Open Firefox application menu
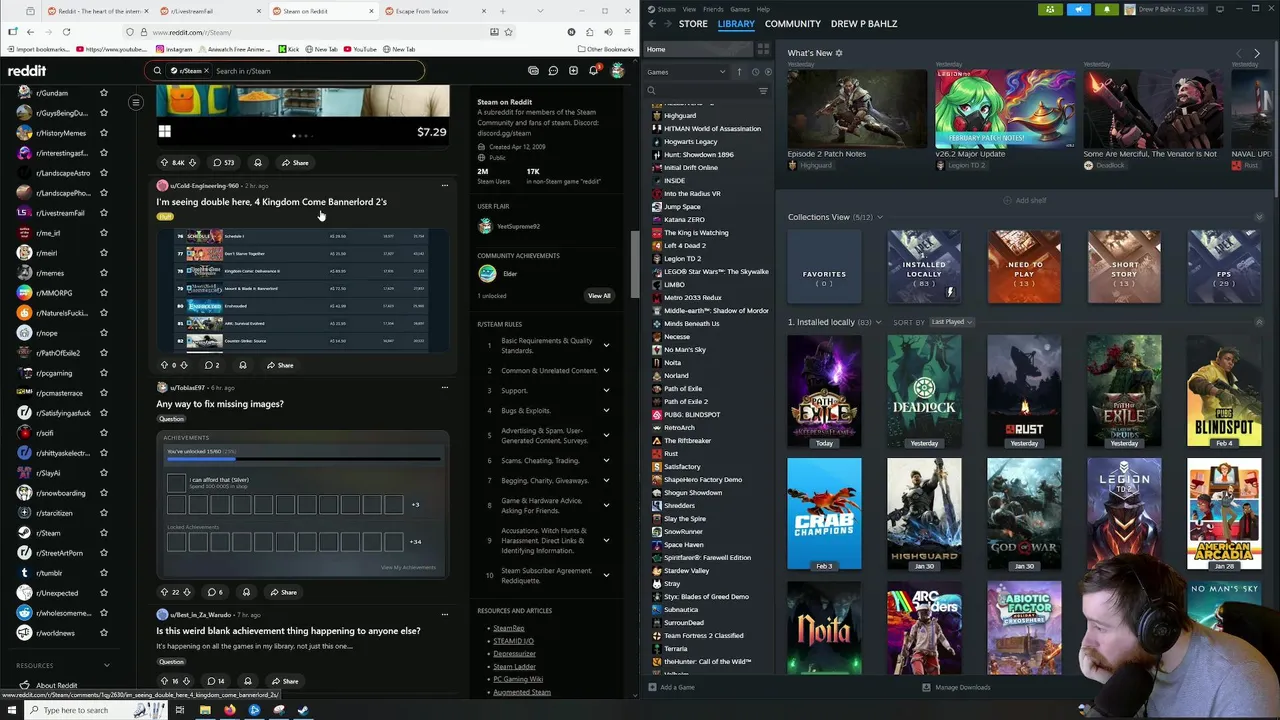 point(627,32)
